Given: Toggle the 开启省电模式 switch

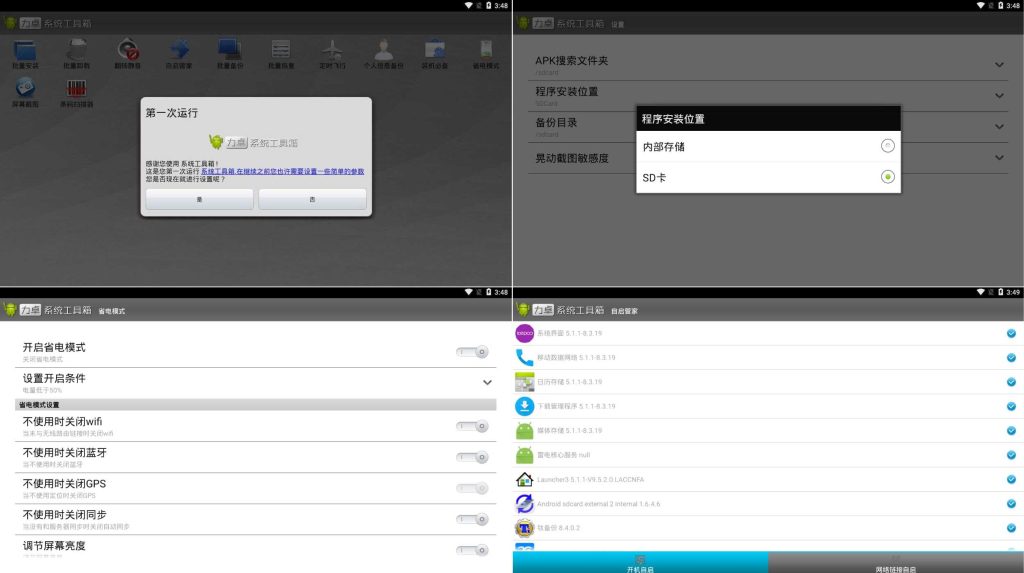Looking at the screenshot, I should coord(472,352).
